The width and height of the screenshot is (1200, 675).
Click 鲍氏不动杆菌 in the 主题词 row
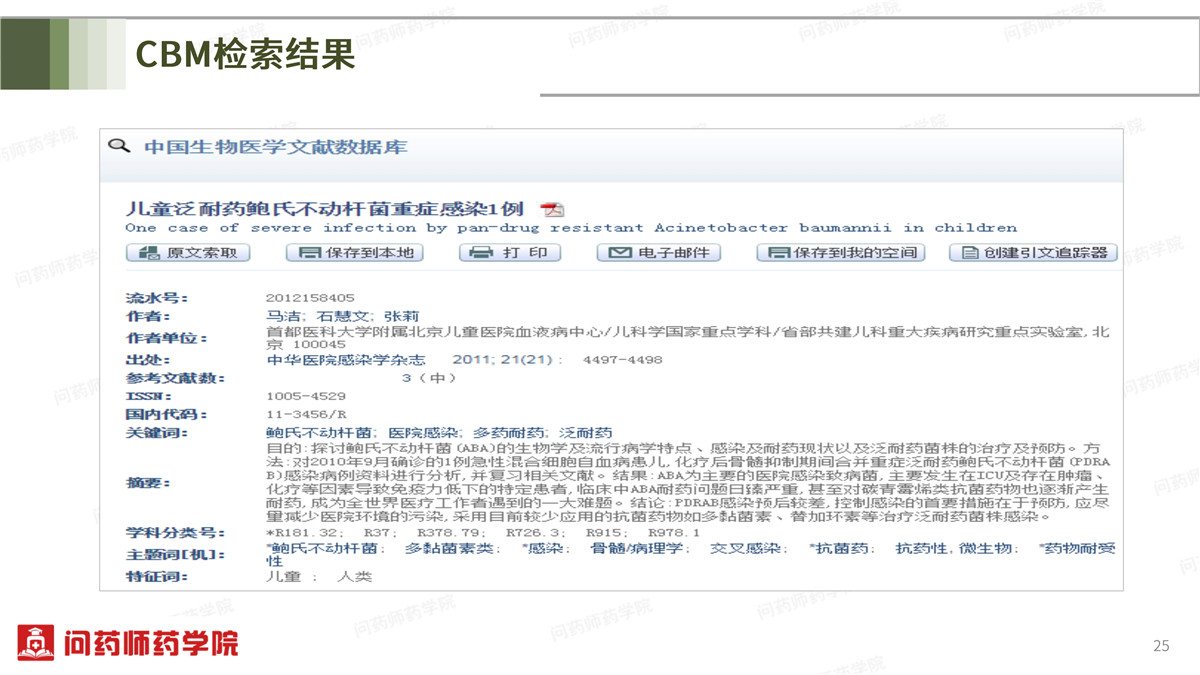(x=325, y=549)
